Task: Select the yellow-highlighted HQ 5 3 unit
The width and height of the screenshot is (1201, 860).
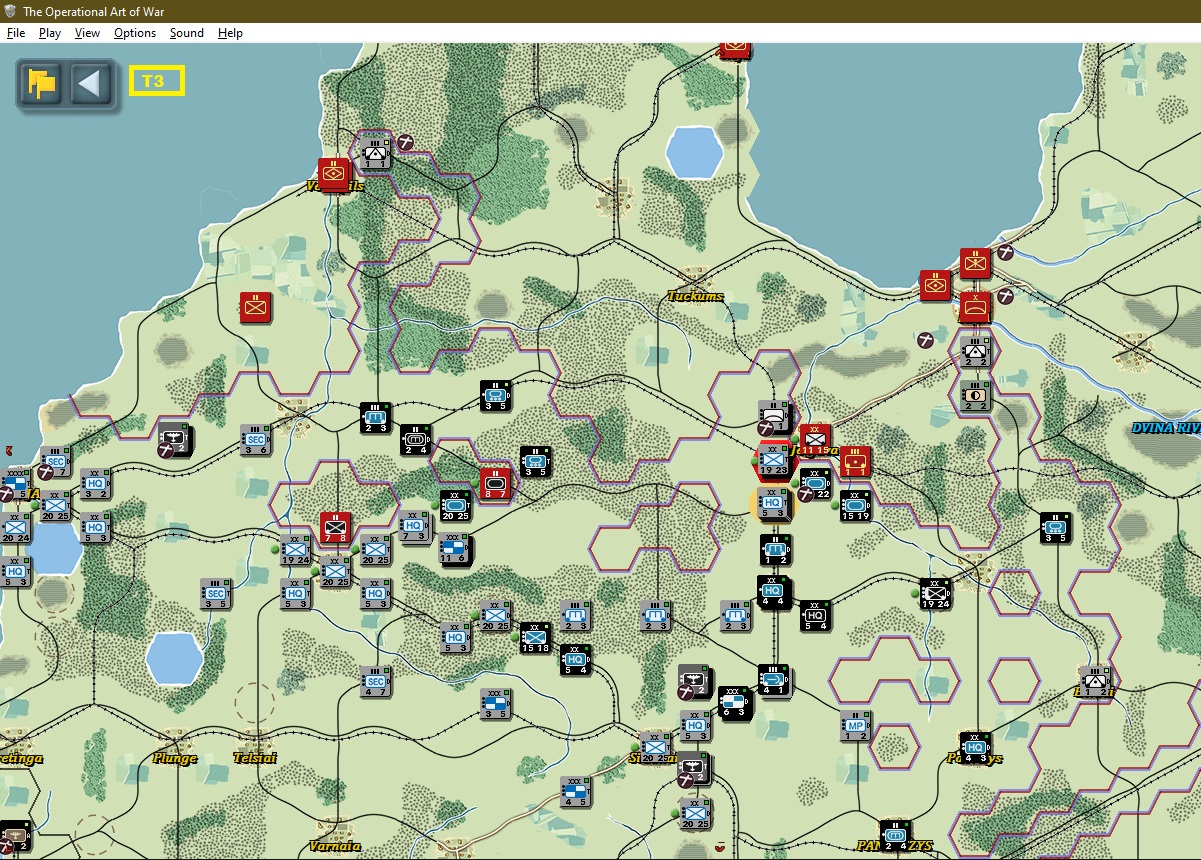Action: coord(774,504)
